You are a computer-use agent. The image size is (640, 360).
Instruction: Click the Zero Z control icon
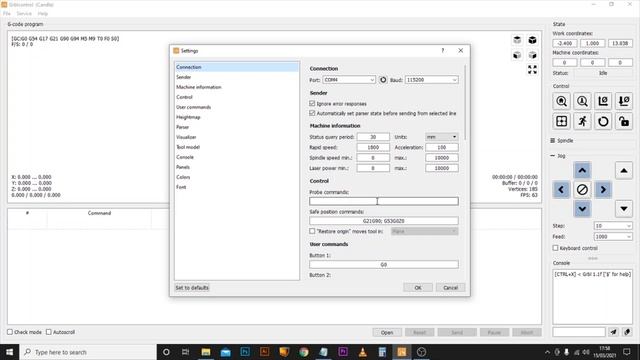pos(624,101)
